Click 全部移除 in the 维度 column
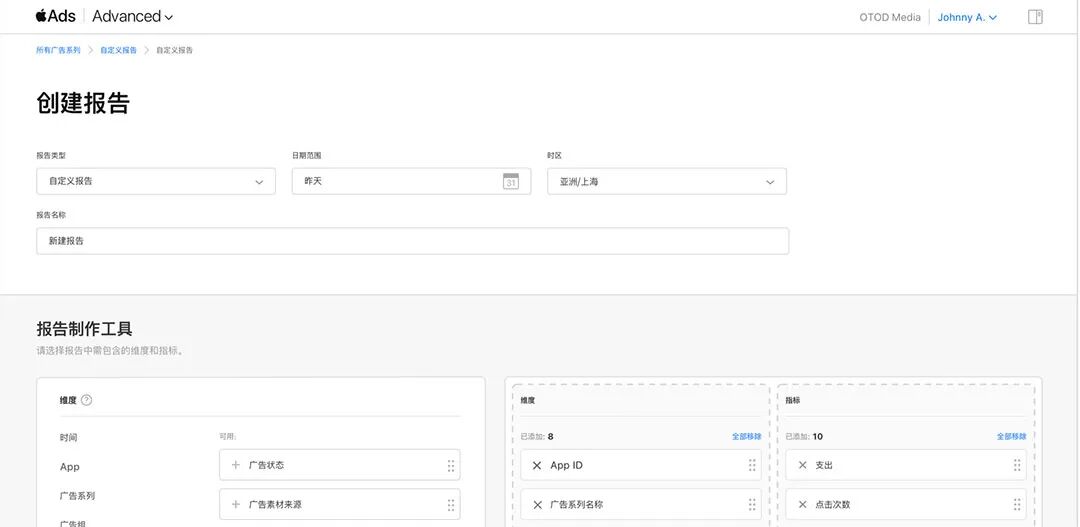1080x527 pixels. [x=747, y=437]
